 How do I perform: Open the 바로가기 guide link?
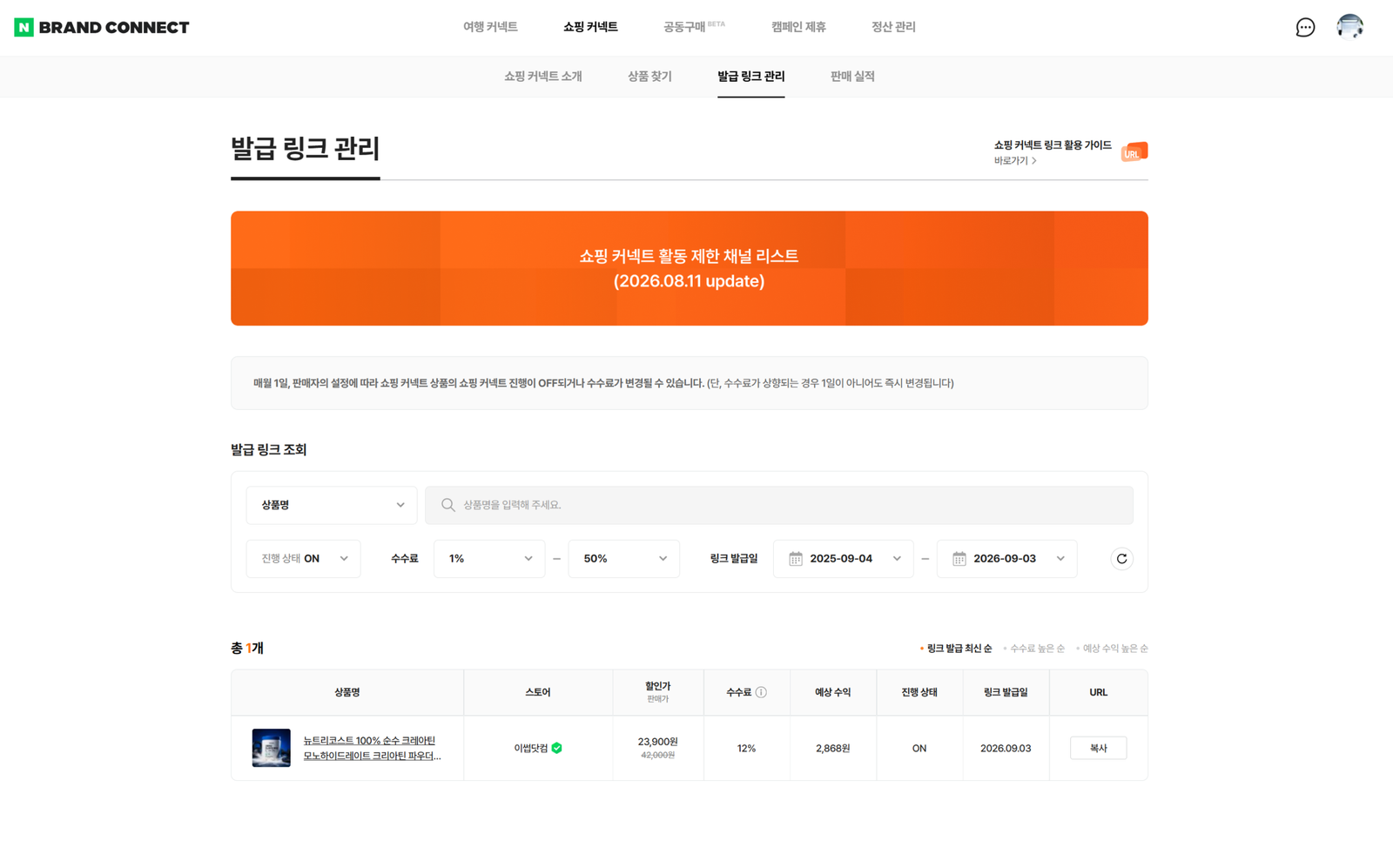1015,161
